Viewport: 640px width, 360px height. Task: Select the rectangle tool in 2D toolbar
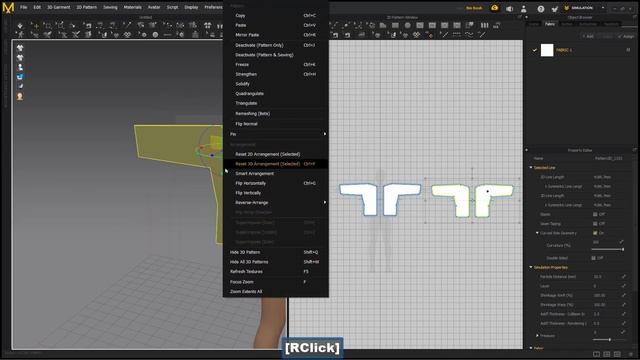395,25
